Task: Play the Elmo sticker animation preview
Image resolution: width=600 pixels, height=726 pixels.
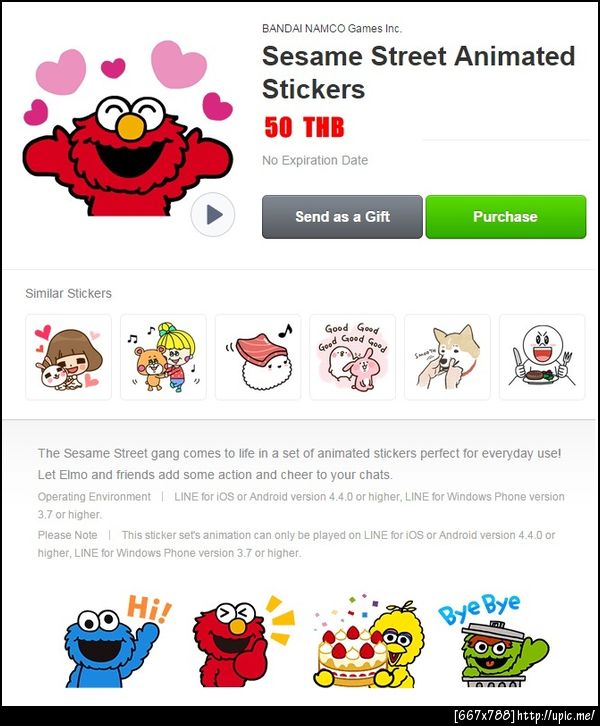Action: point(213,214)
